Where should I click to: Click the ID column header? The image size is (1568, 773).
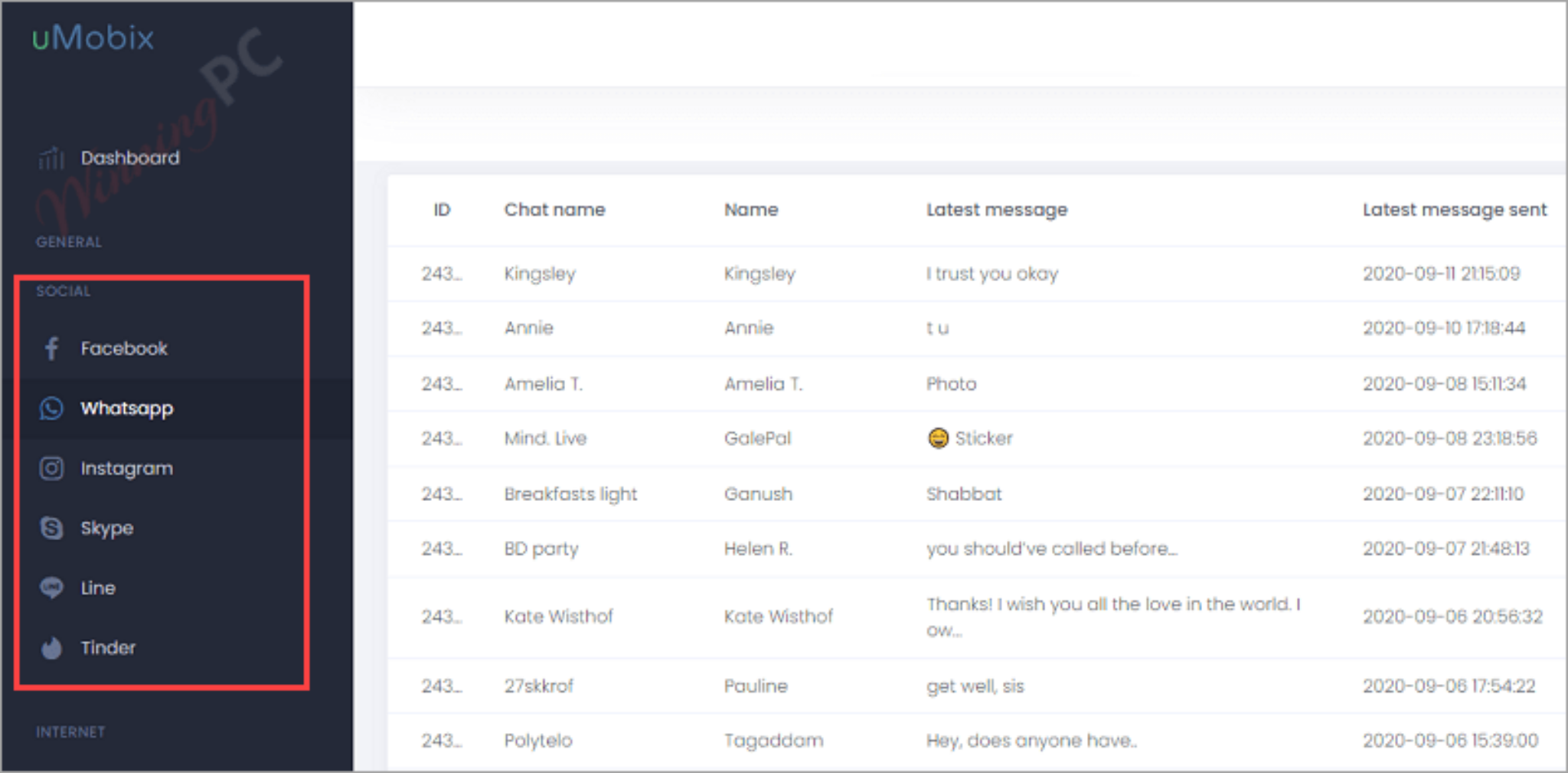[442, 210]
